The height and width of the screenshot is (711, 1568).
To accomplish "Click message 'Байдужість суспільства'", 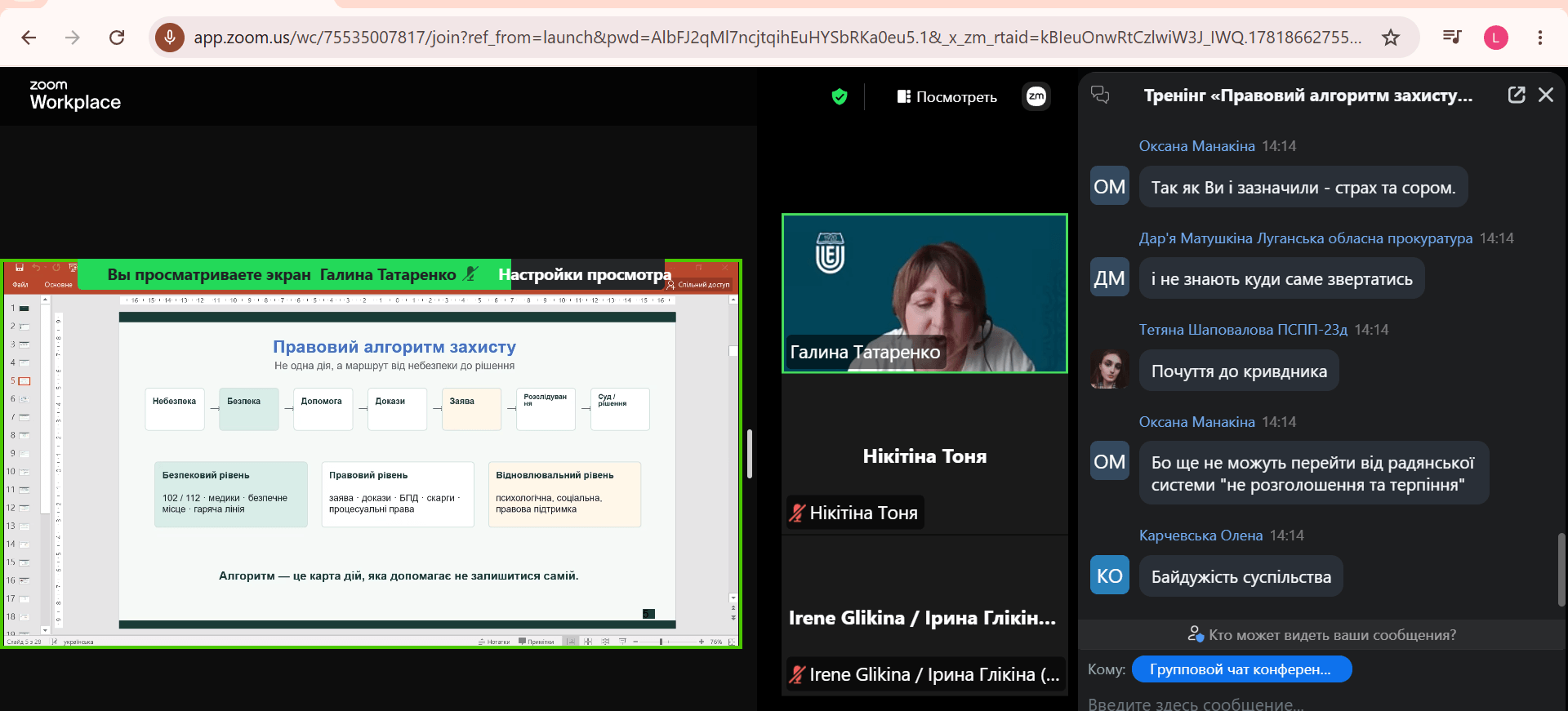I will (1241, 577).
